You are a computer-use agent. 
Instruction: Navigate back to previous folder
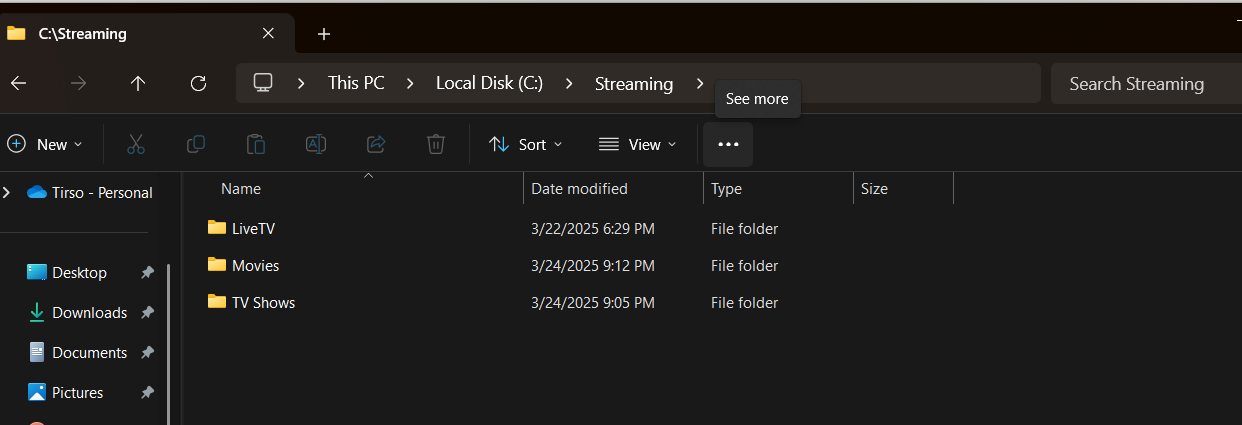coord(18,84)
